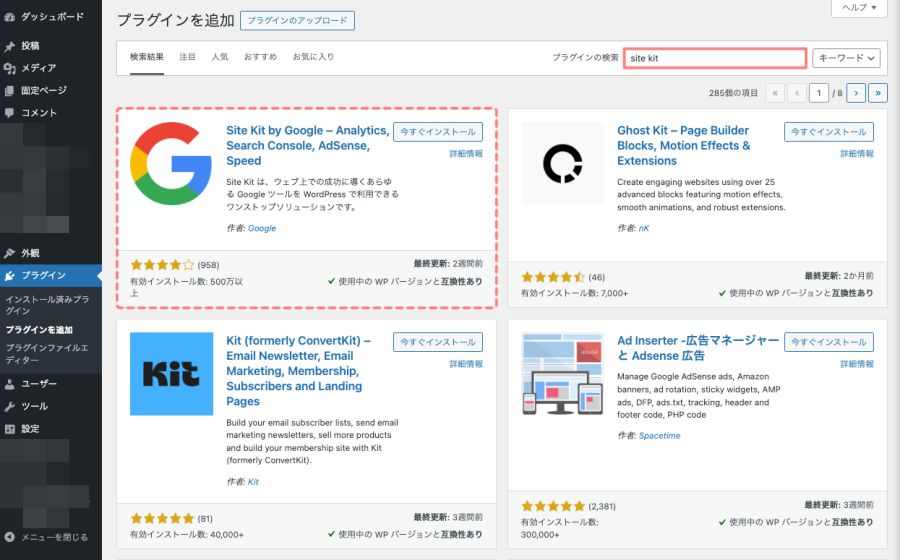This screenshot has height=560, width=900.
Task: Click Ad Inserter star rating
Action: [553, 506]
